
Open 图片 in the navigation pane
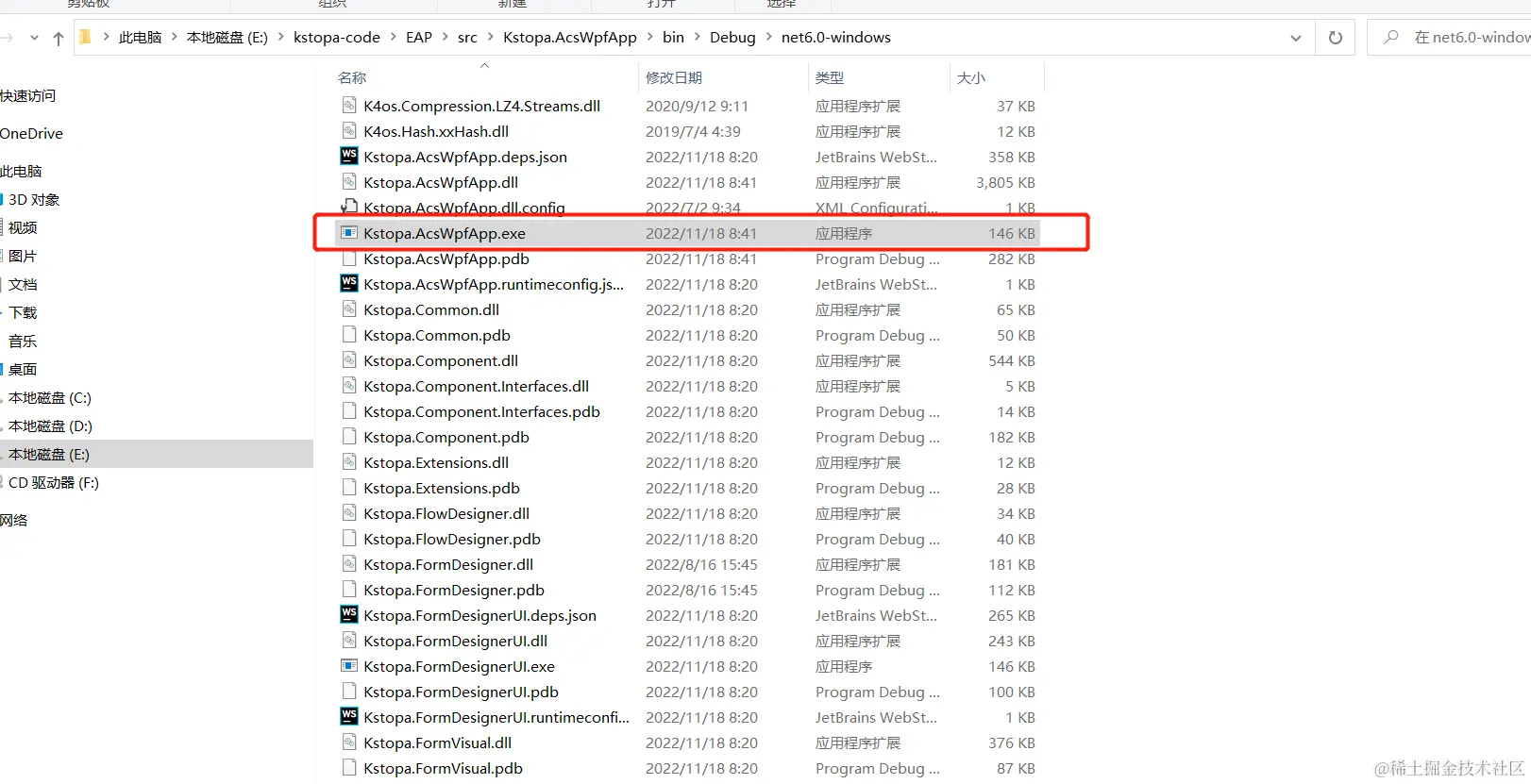[x=23, y=257]
